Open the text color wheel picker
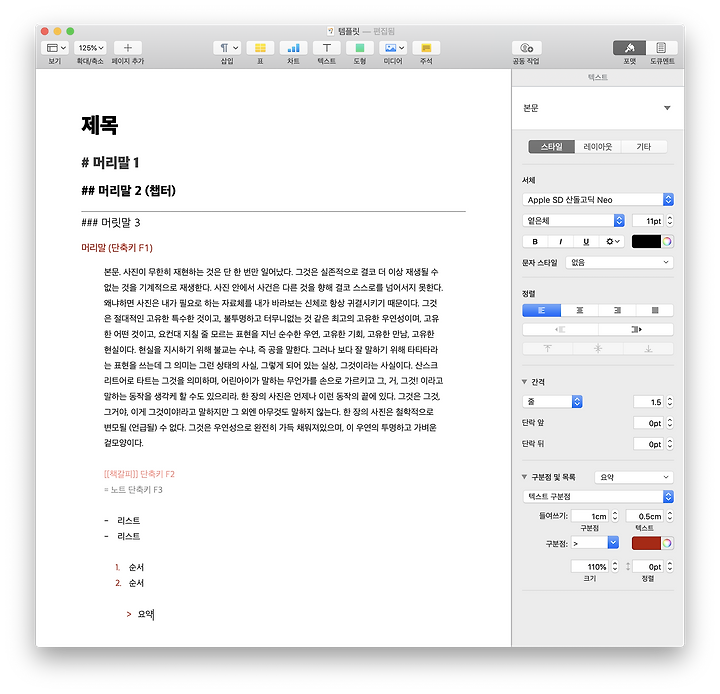This screenshot has width=720, height=694. pyautogui.click(x=667, y=242)
